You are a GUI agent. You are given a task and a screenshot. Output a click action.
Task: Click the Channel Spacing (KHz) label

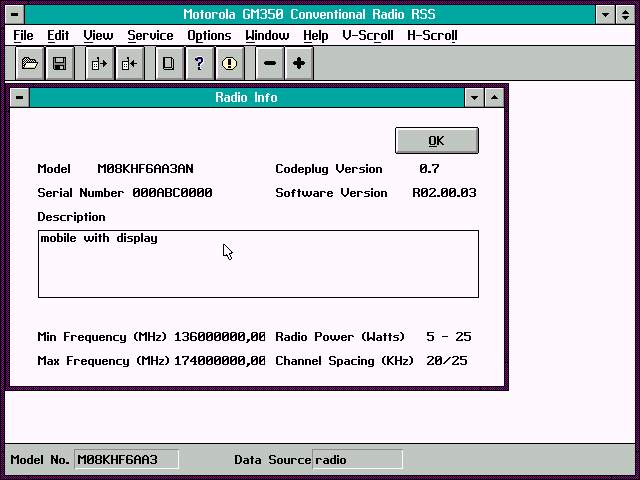(344, 361)
